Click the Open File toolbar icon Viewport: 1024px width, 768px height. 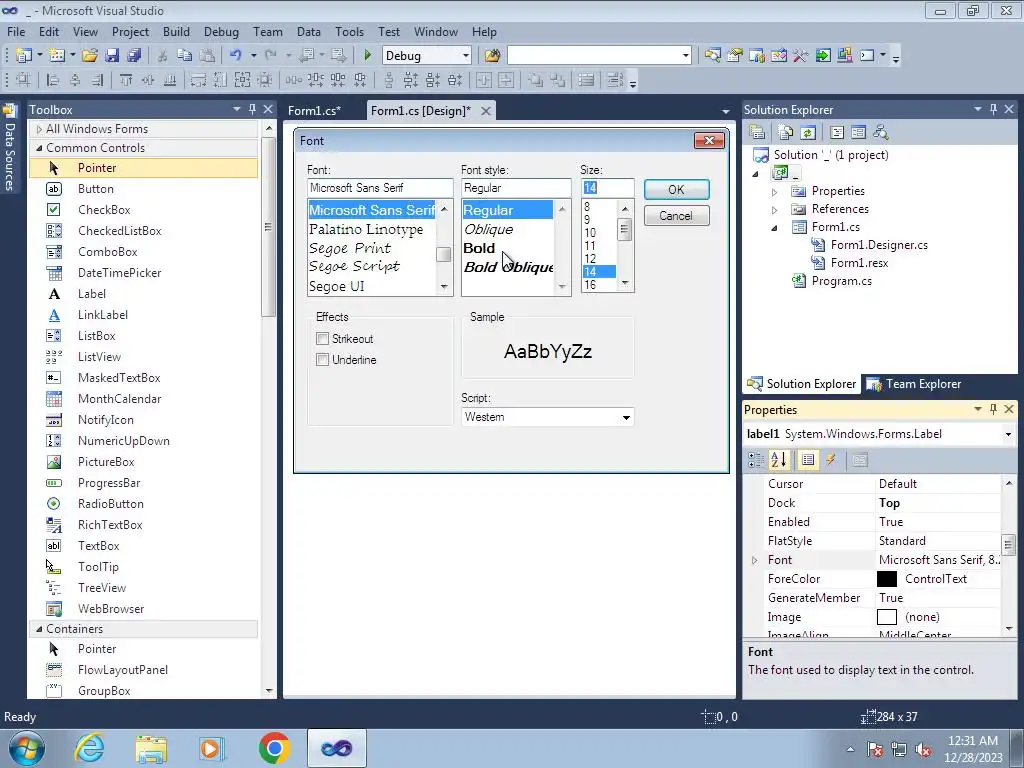90,56
